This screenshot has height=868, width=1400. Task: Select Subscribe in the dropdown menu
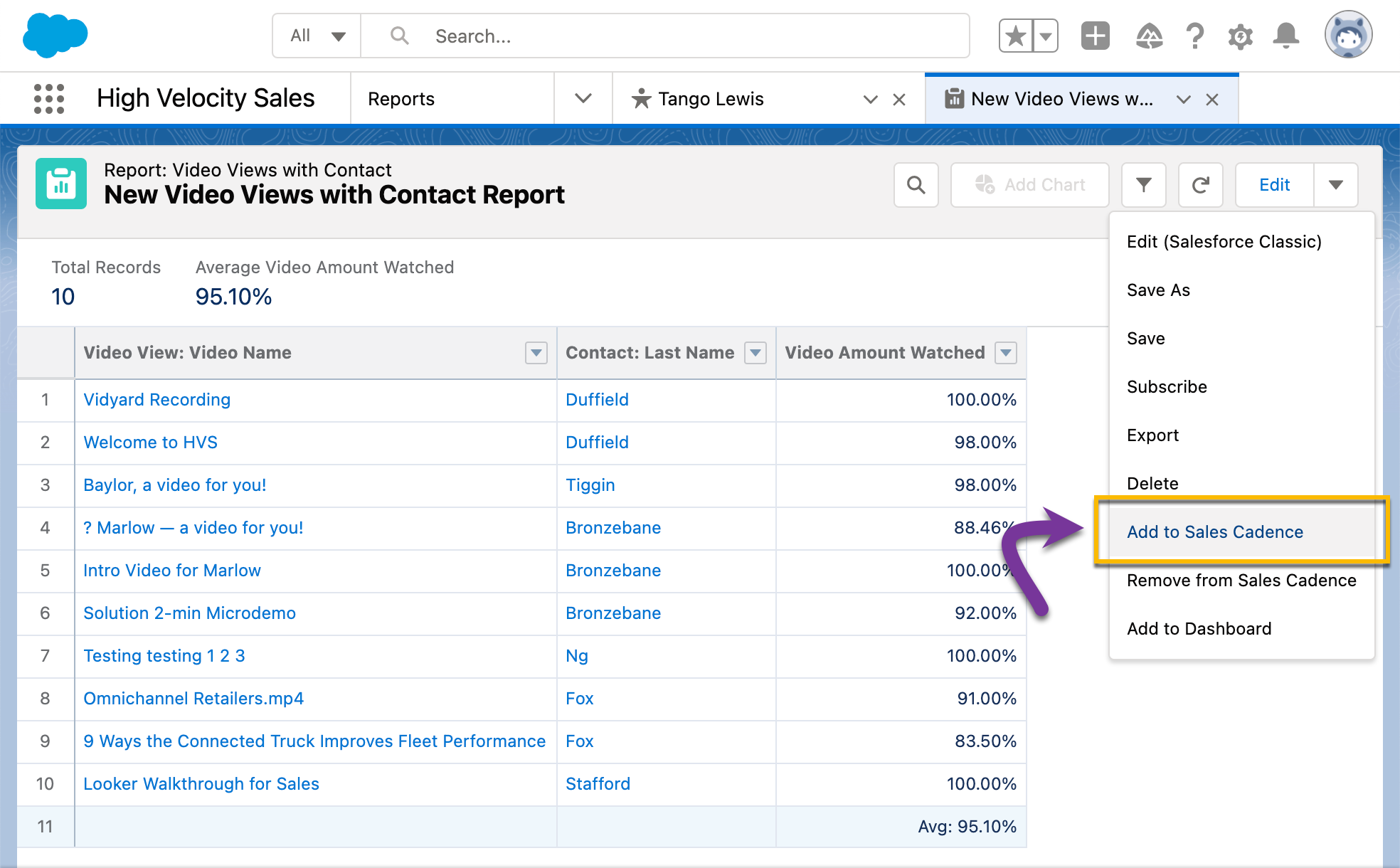[1241, 387]
